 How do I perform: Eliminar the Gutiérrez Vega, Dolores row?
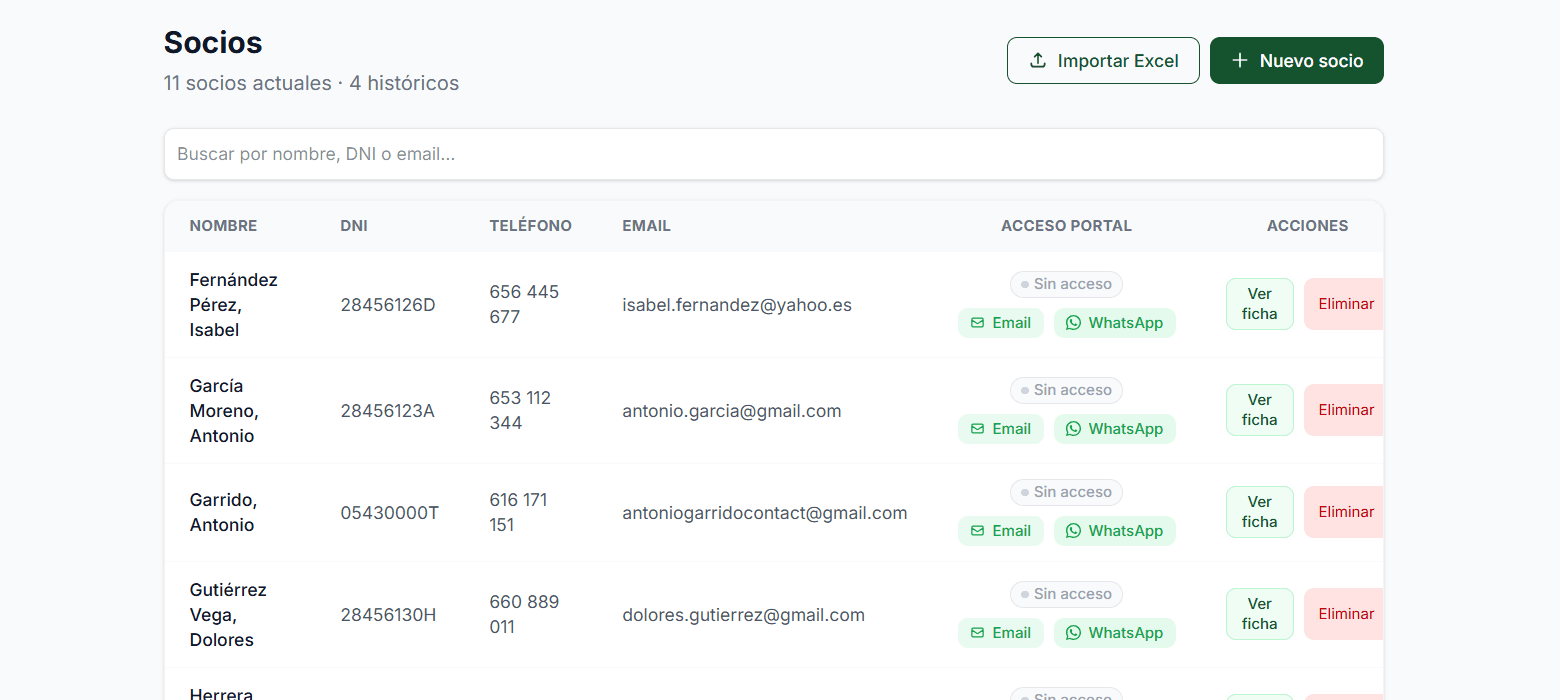1345,614
